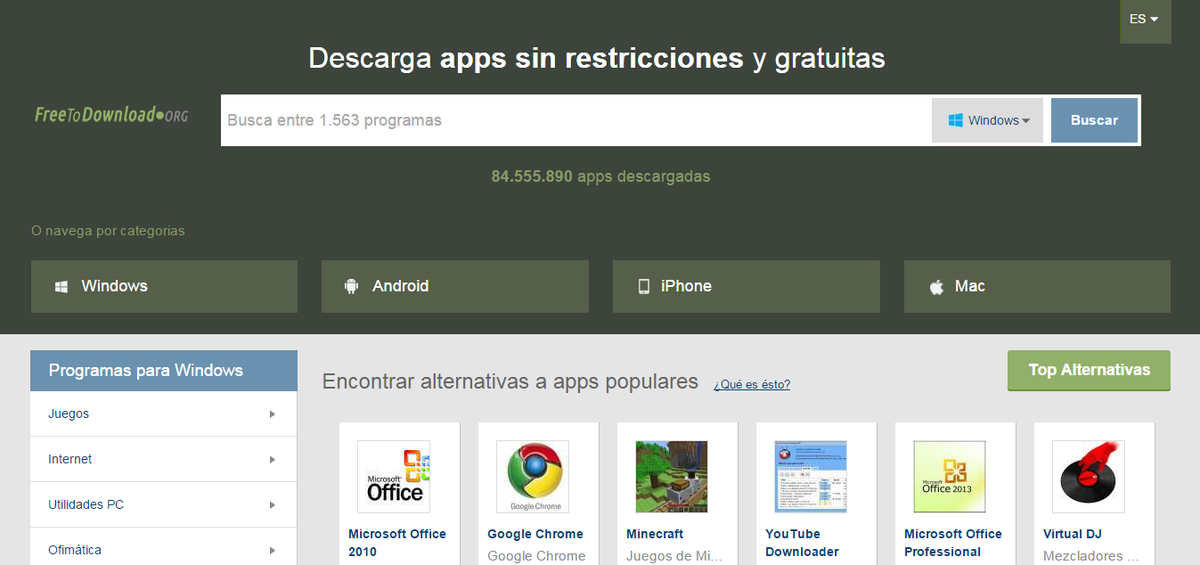The height and width of the screenshot is (565, 1200).
Task: Click 'Encontrar alternativas a apps populares' heading
Action: coord(510,381)
